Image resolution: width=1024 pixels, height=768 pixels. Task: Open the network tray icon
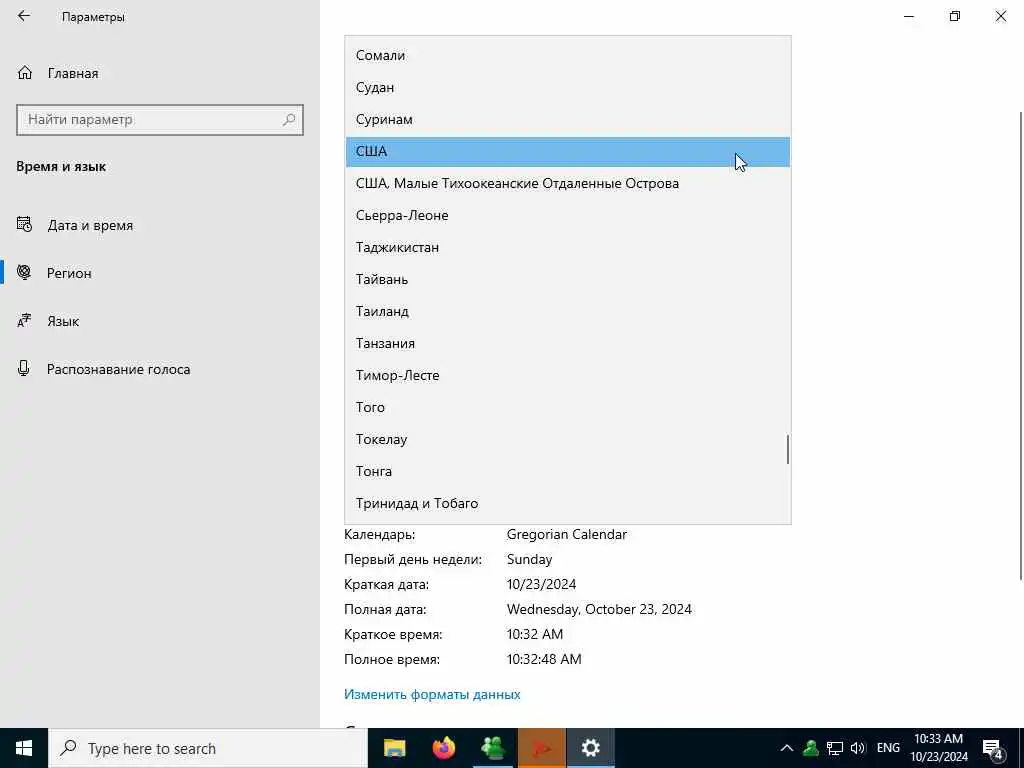coord(835,748)
